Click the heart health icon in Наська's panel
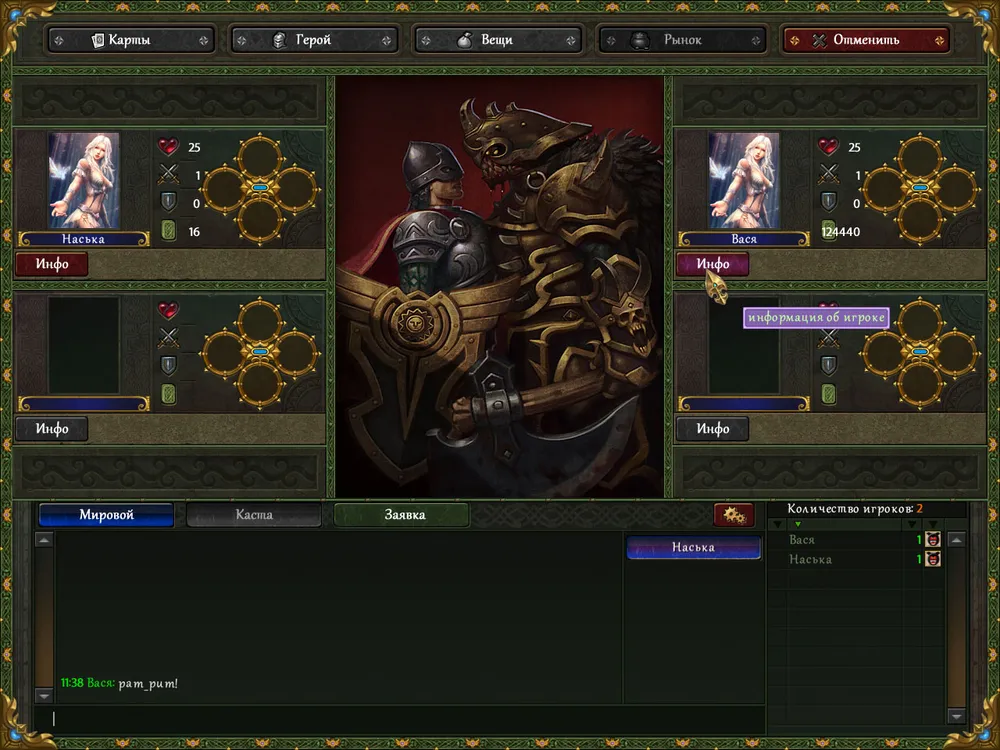The height and width of the screenshot is (750, 1000). (168, 147)
